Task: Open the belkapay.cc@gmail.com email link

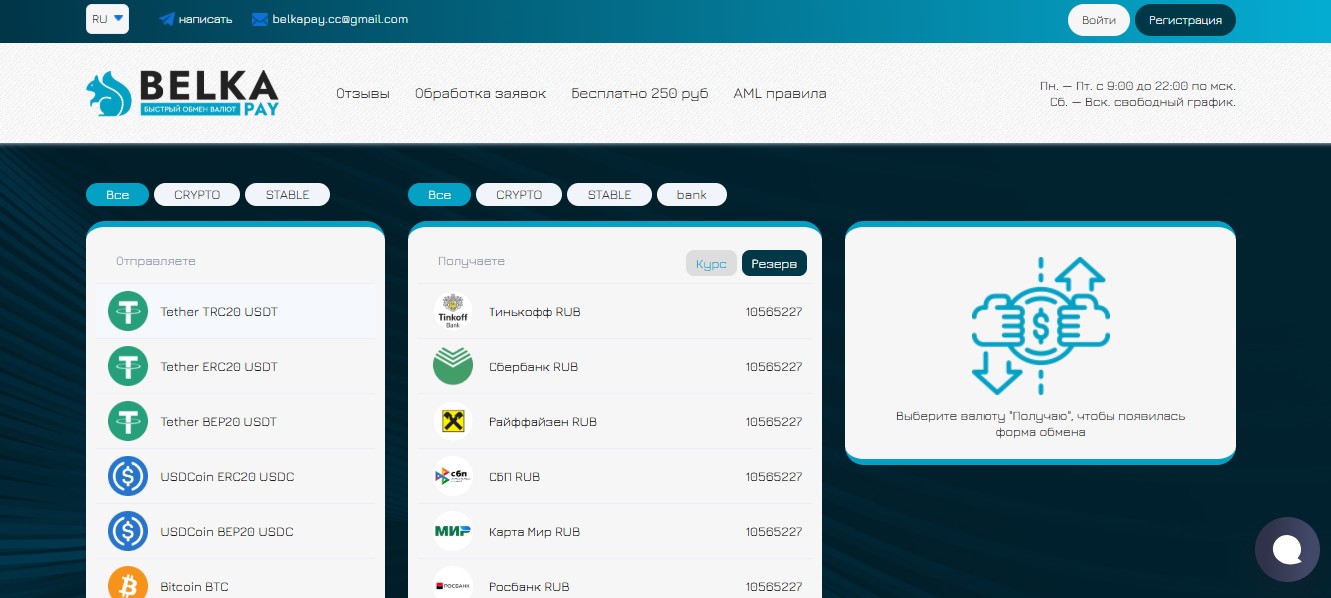Action: click(x=340, y=19)
